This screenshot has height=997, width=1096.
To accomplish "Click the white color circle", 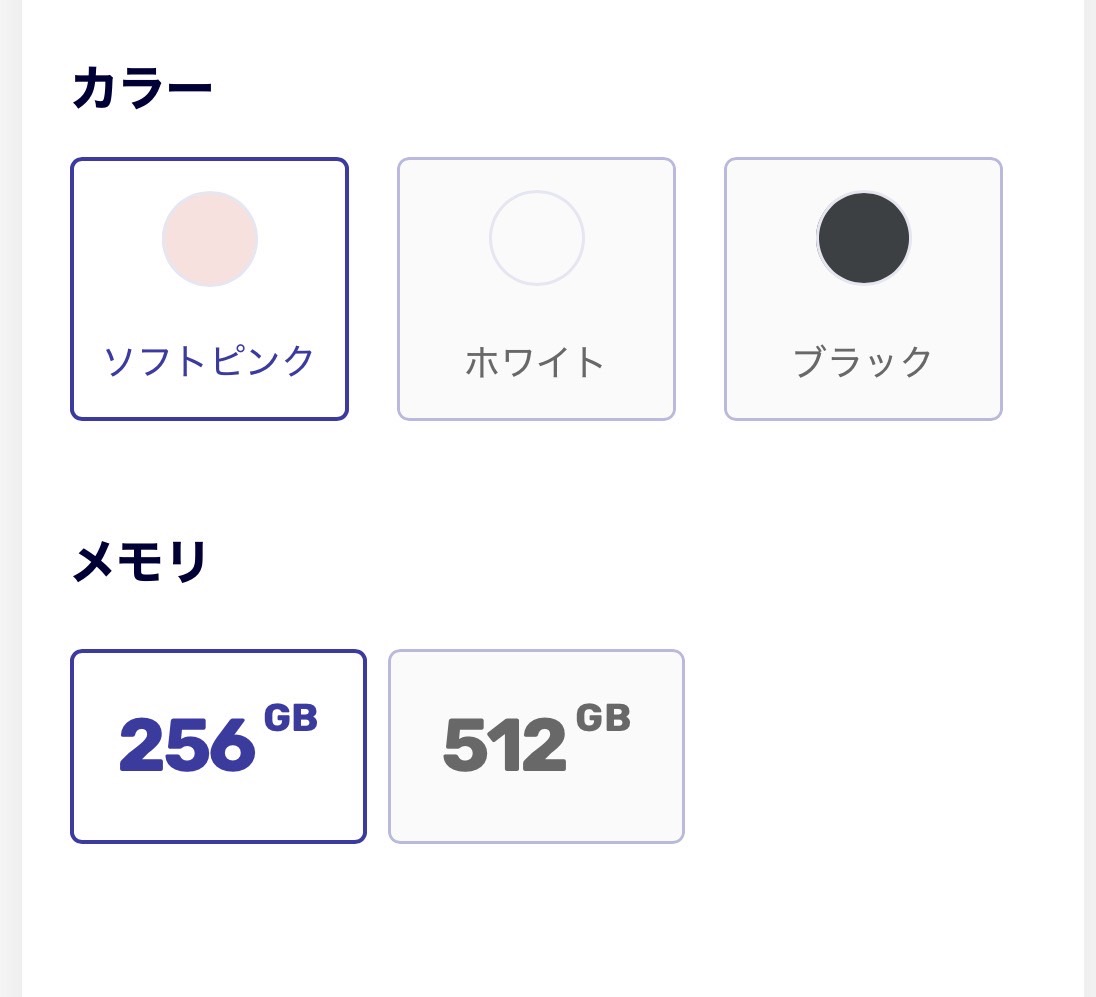I will (537, 239).
